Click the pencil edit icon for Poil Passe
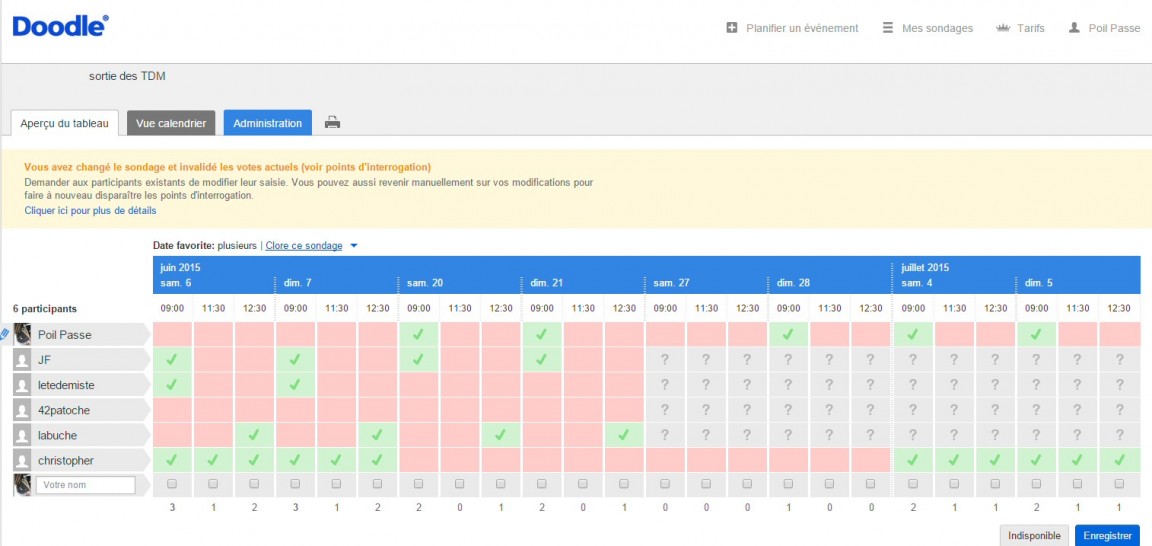This screenshot has height=546, width=1152. (x=5, y=334)
